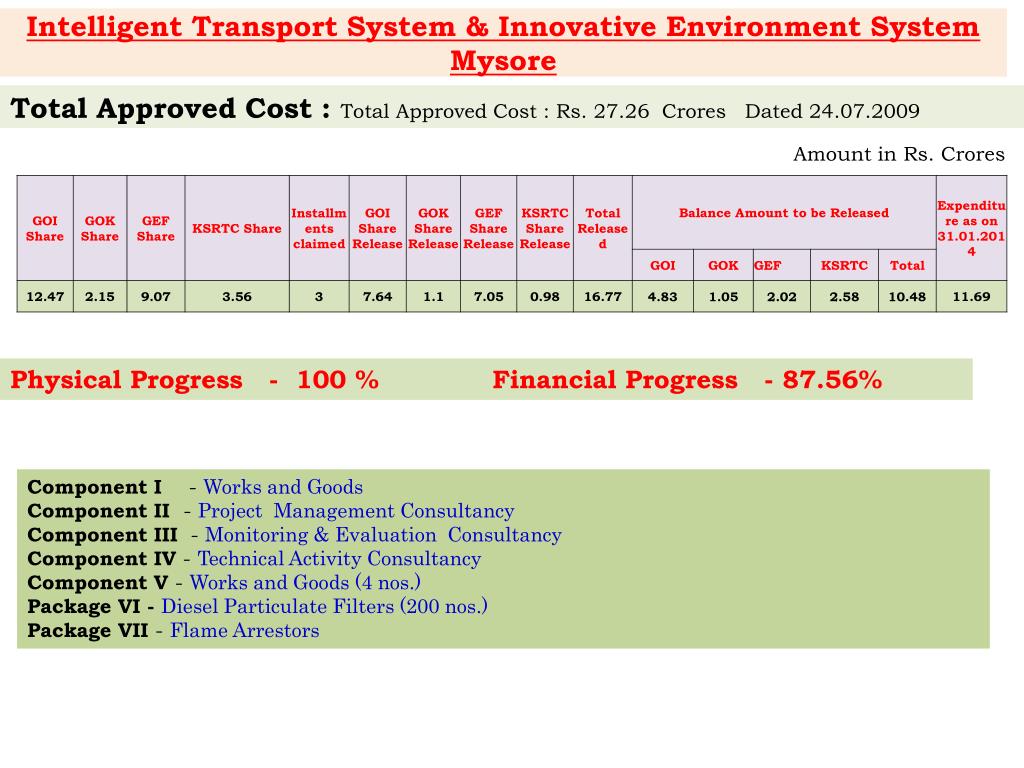Select the 'GOI Share' column header

[x=45, y=229]
